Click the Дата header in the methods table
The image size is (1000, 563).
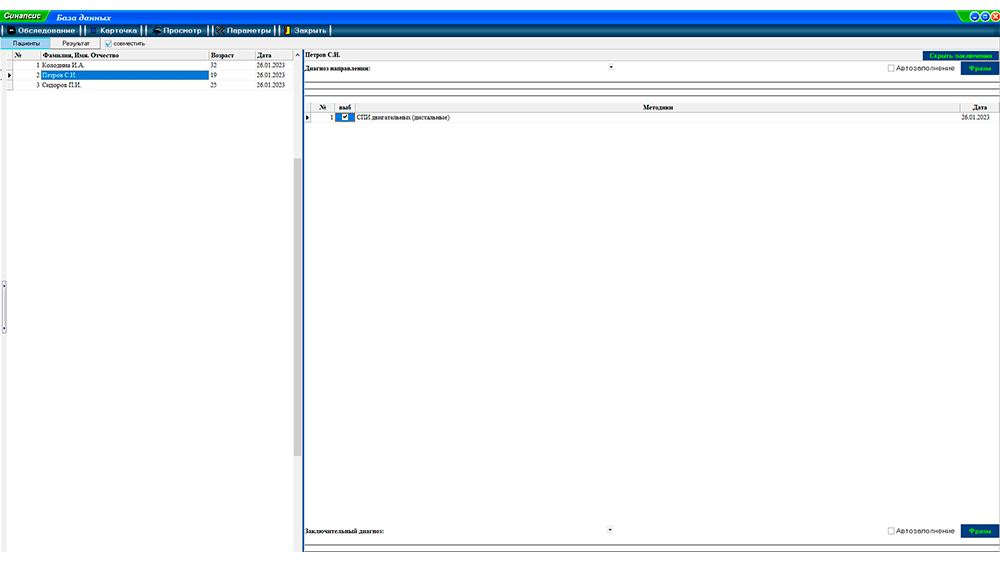tap(979, 107)
